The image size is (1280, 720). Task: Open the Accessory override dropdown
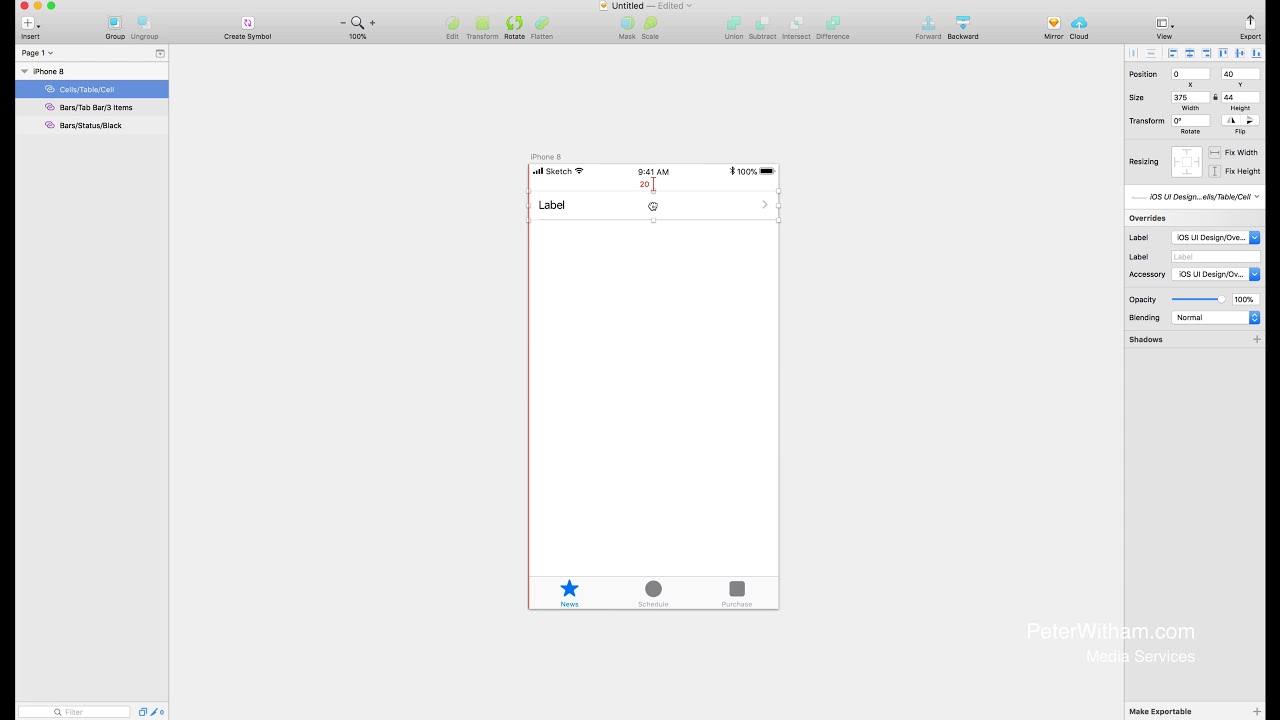coord(1215,274)
